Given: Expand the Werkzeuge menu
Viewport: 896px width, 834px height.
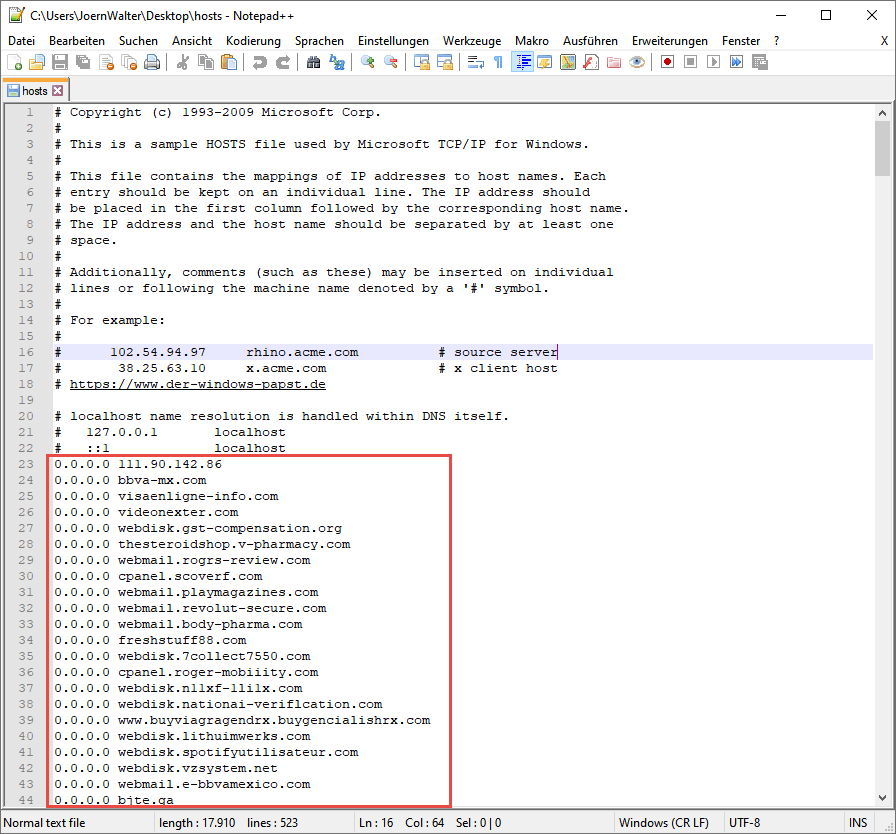Looking at the screenshot, I should click(x=472, y=41).
